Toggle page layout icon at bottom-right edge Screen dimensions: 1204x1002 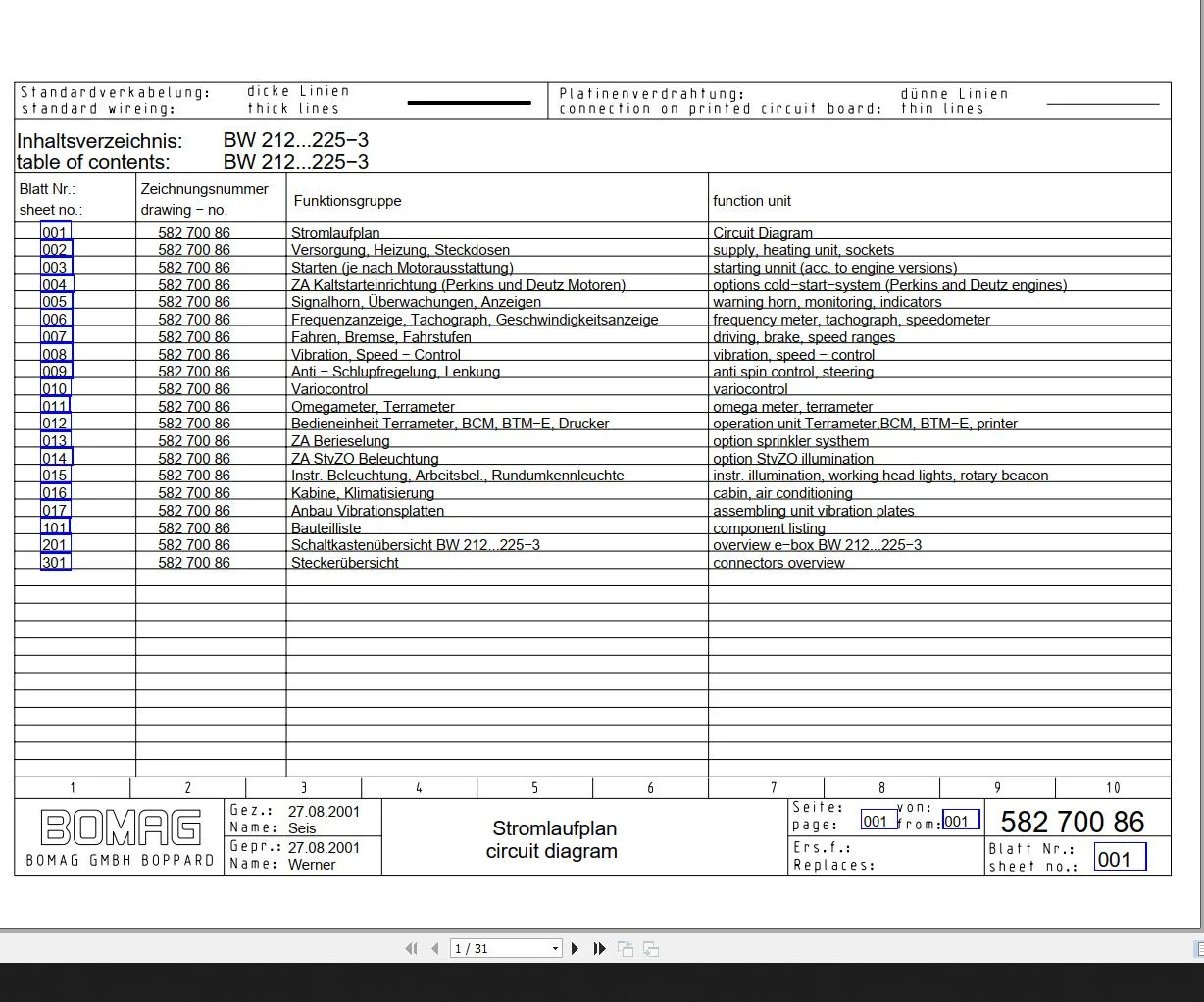tap(1198, 948)
